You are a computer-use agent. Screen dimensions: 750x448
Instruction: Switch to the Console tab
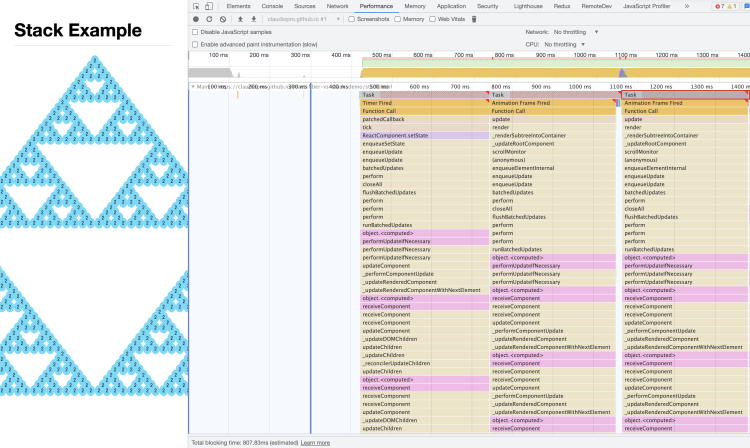272,6
